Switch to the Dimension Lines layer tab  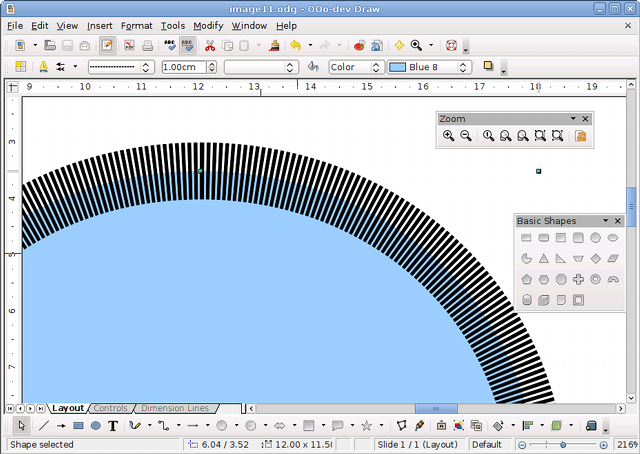click(175, 408)
